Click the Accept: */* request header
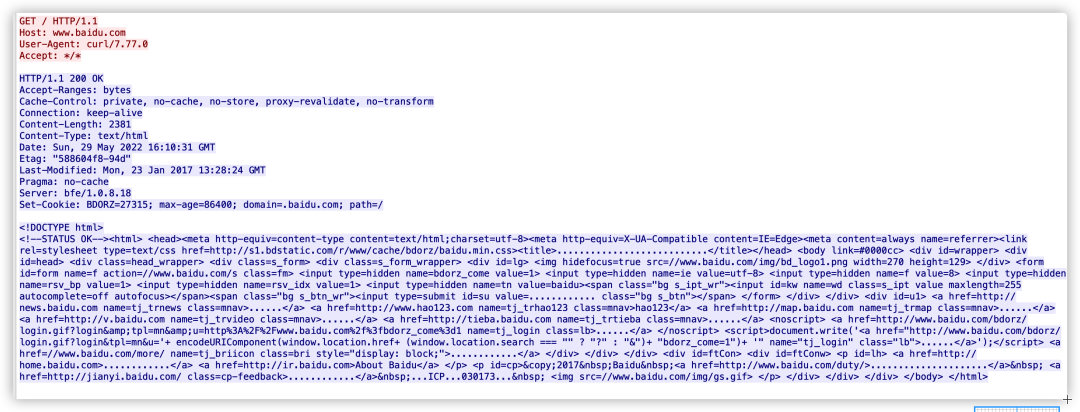Viewport: 1080px width, 412px height. coord(50,56)
